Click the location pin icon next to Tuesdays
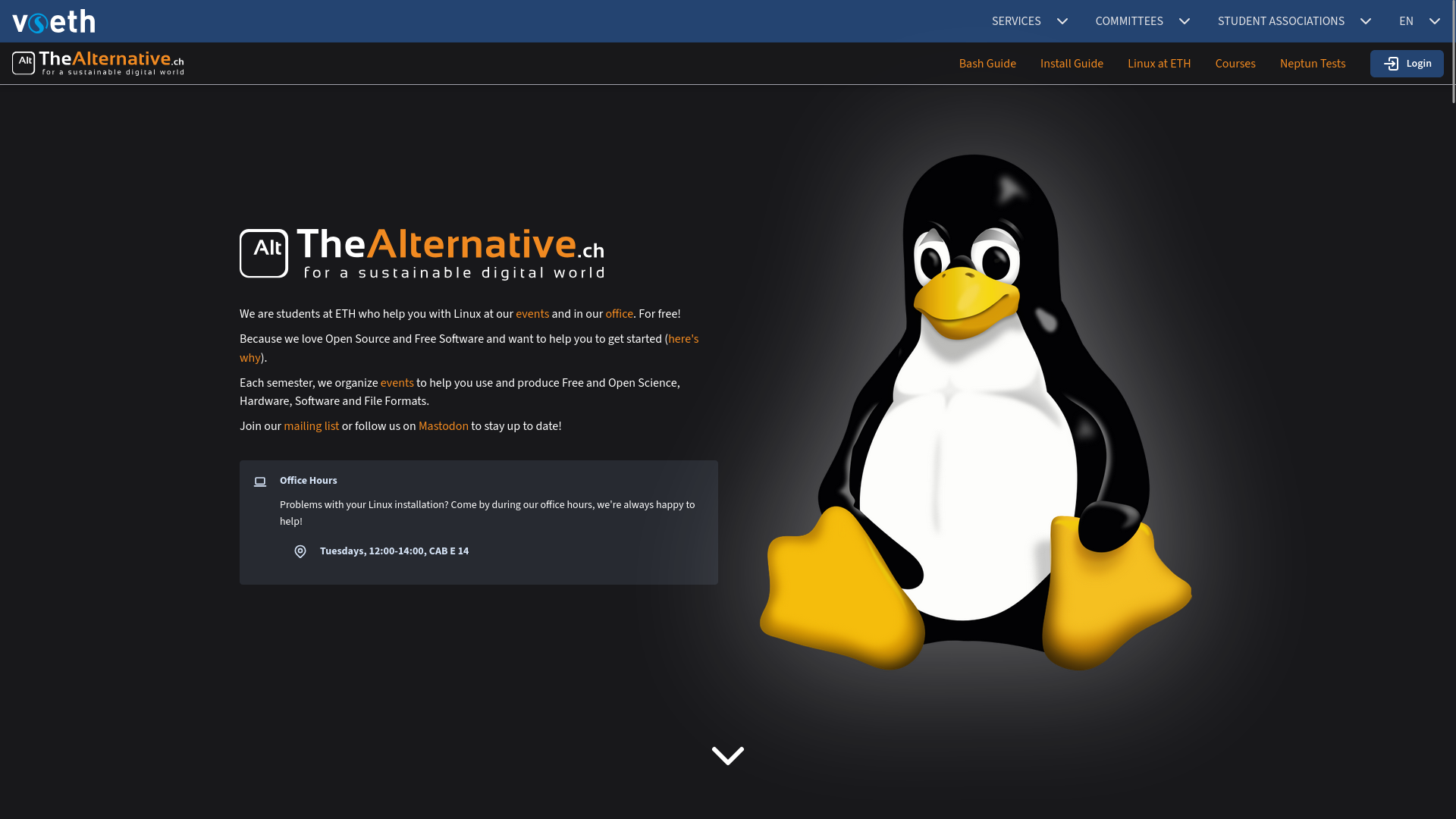 [x=300, y=551]
